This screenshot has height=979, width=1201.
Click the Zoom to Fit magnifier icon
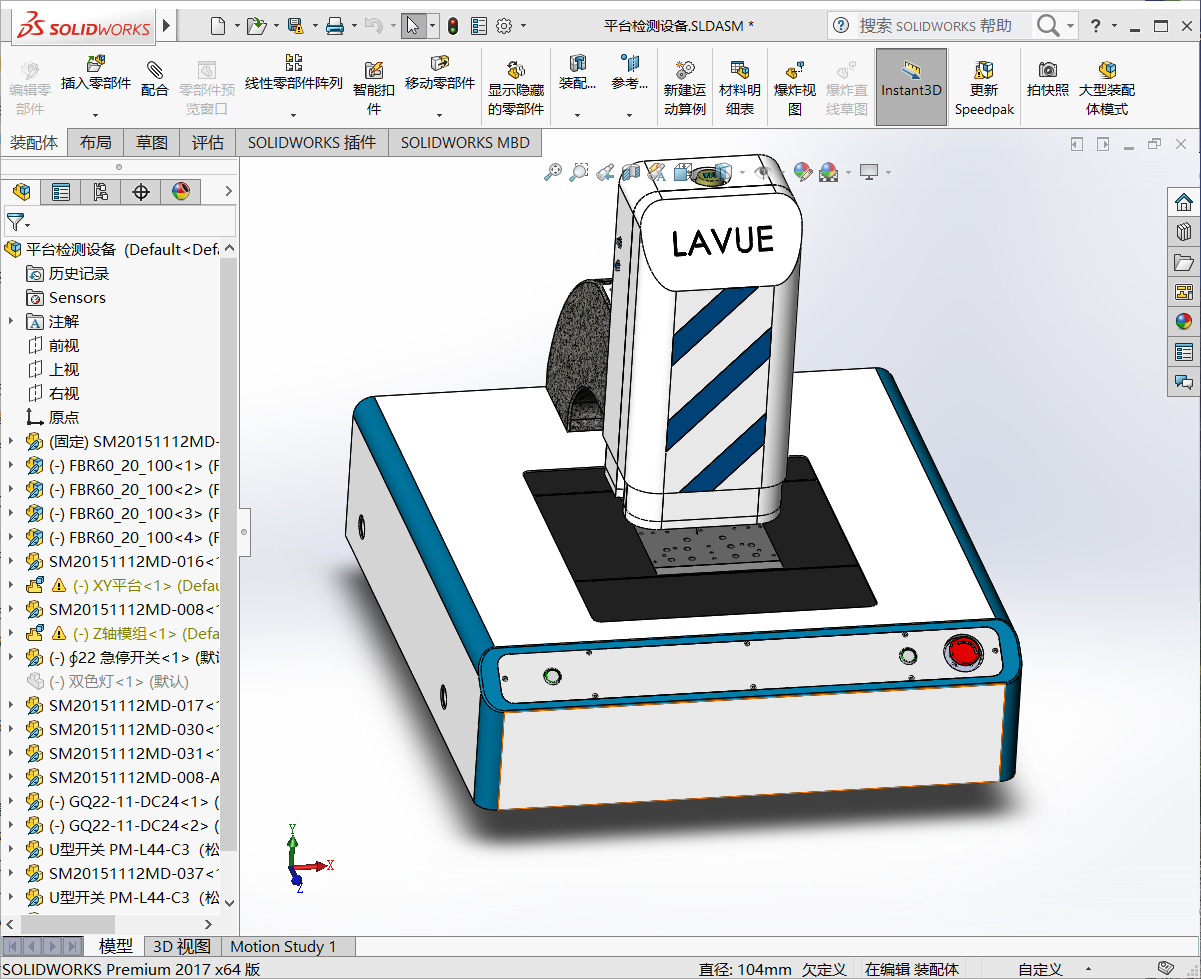553,172
